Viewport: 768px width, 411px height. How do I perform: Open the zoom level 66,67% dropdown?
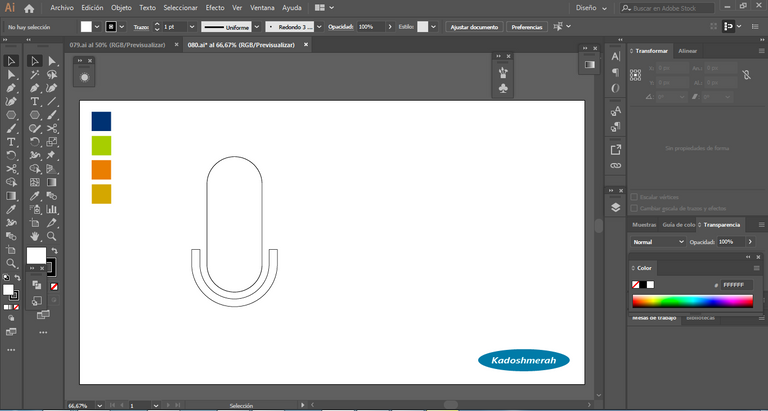100,406
